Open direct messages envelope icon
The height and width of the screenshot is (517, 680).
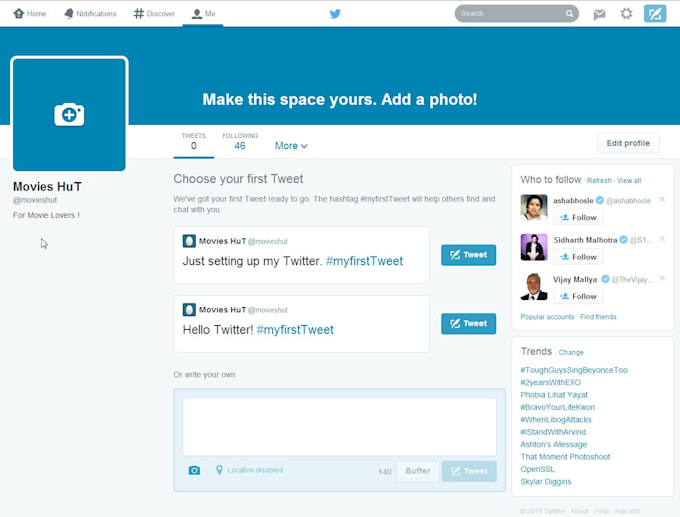click(x=599, y=14)
